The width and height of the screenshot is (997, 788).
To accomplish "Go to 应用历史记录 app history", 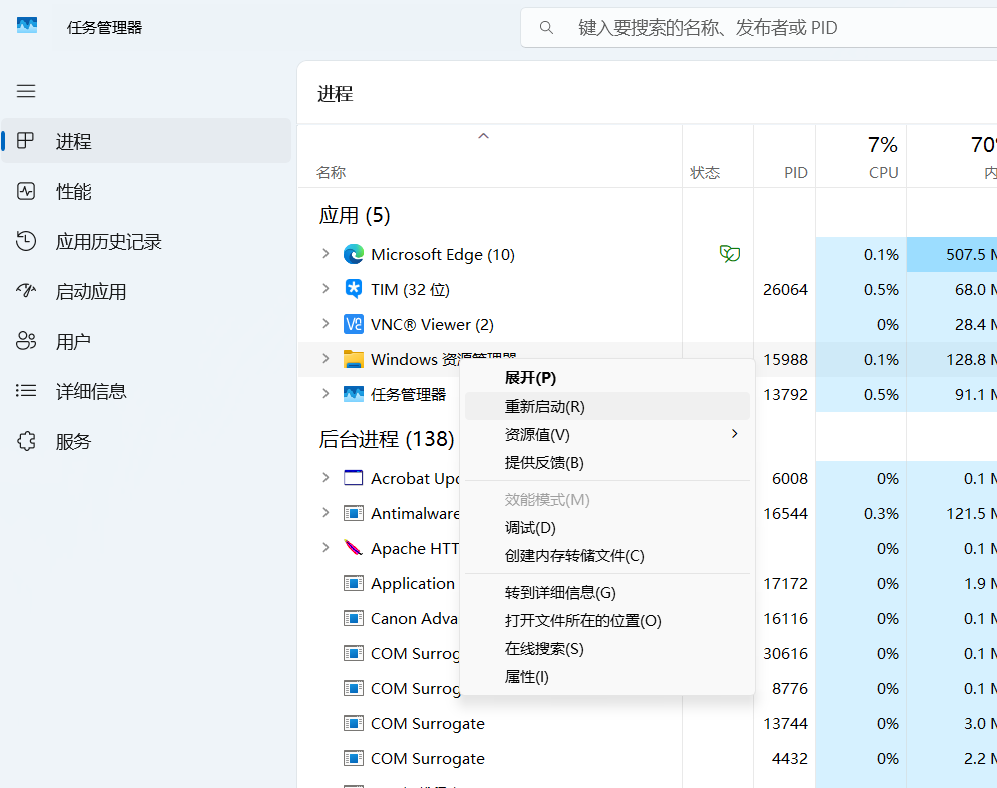I will (146, 241).
